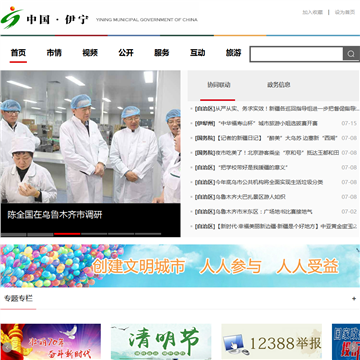Open the 服务 navigation item
Viewport: 360px width, 360px height.
[162, 53]
